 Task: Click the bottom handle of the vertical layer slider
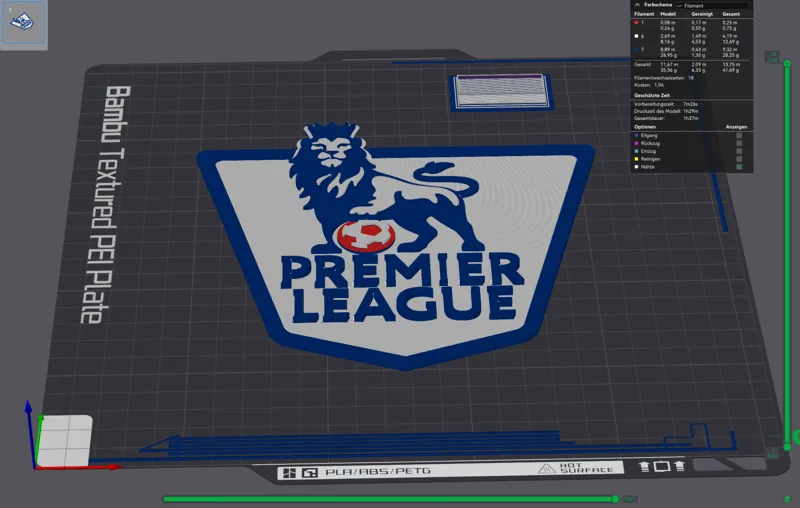click(787, 447)
